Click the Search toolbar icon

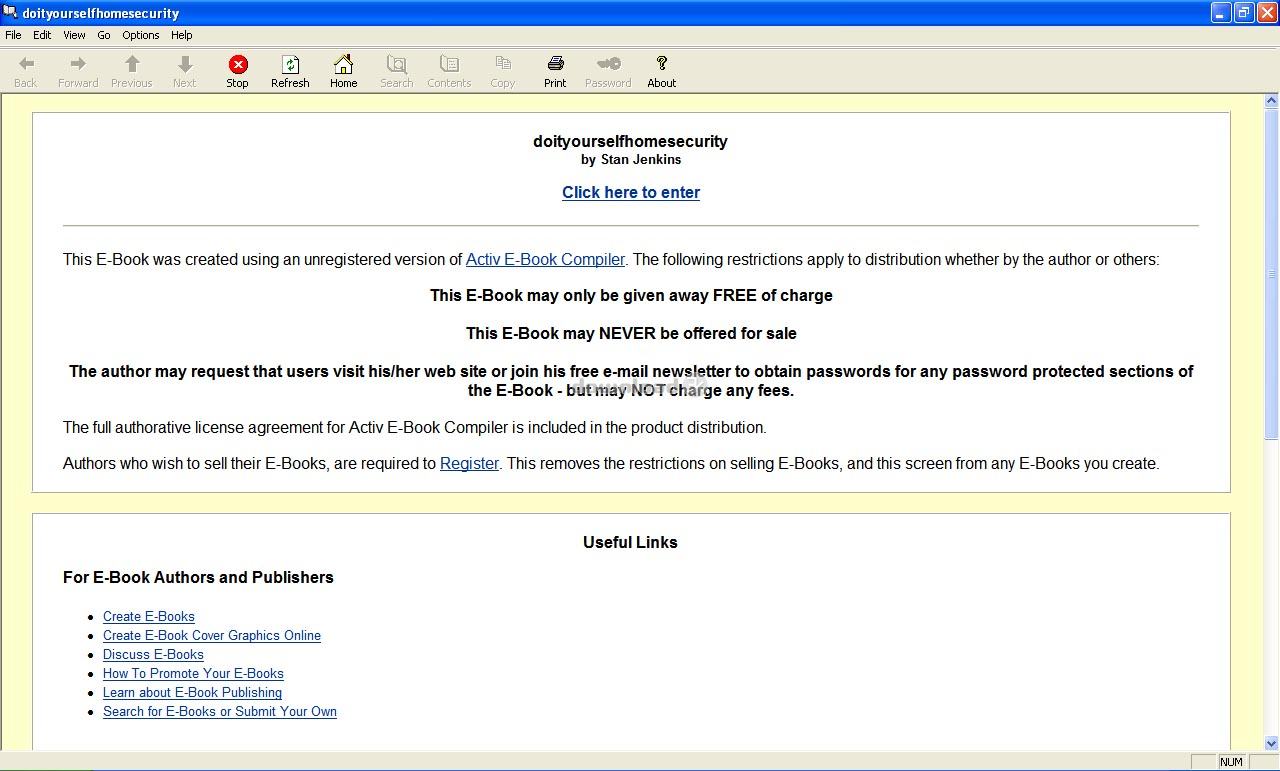396,65
